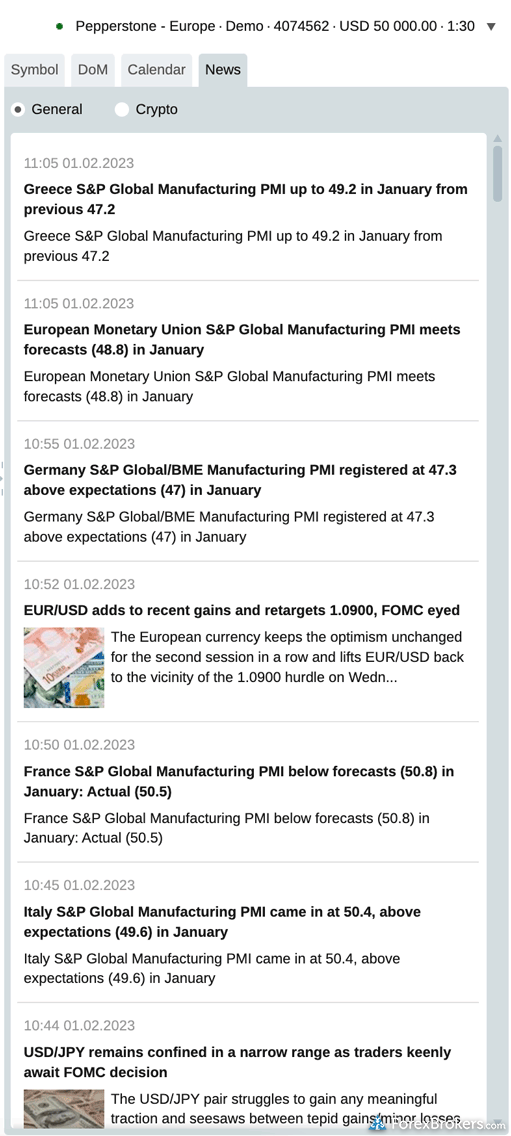Open France Manufacturing PMI below forecasts headline
The width and height of the screenshot is (511, 1136).
pyautogui.click(x=239, y=782)
